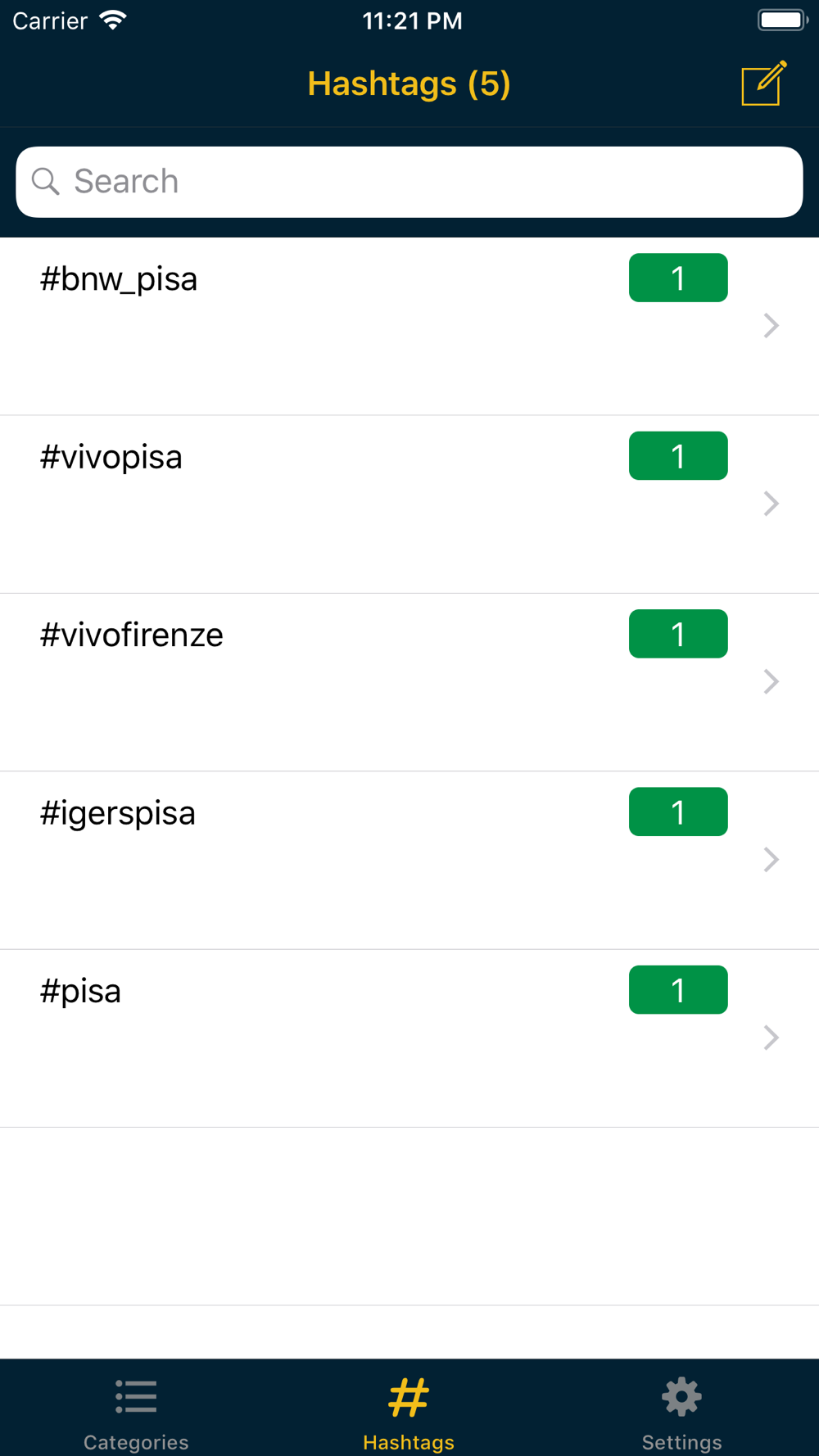Viewport: 819px width, 1456px height.
Task: Tap the green count badge for #vivopisa
Action: (678, 455)
